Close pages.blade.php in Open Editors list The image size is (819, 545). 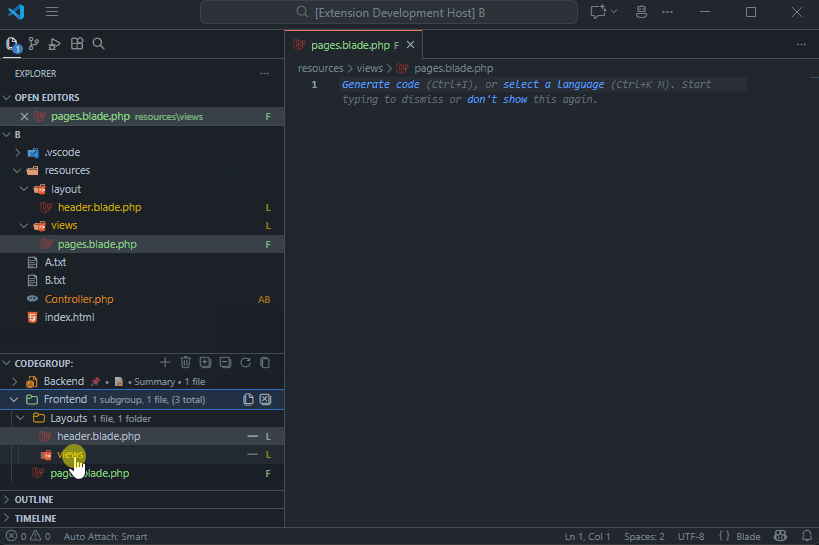coord(24,117)
